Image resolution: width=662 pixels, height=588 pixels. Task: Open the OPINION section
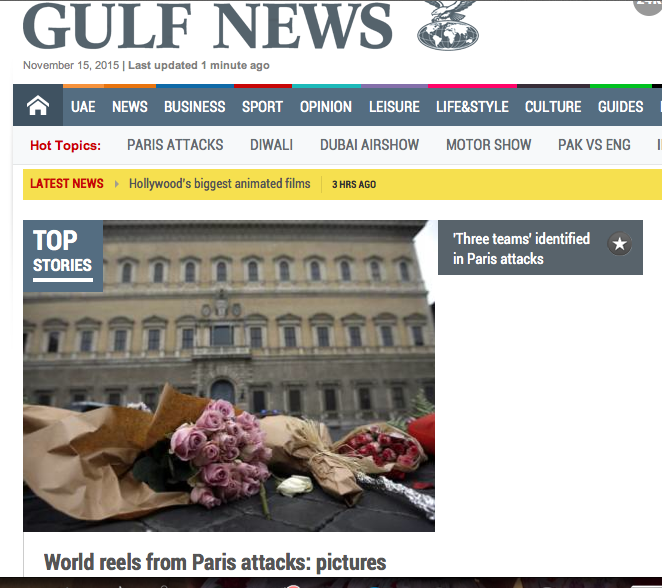click(x=326, y=107)
